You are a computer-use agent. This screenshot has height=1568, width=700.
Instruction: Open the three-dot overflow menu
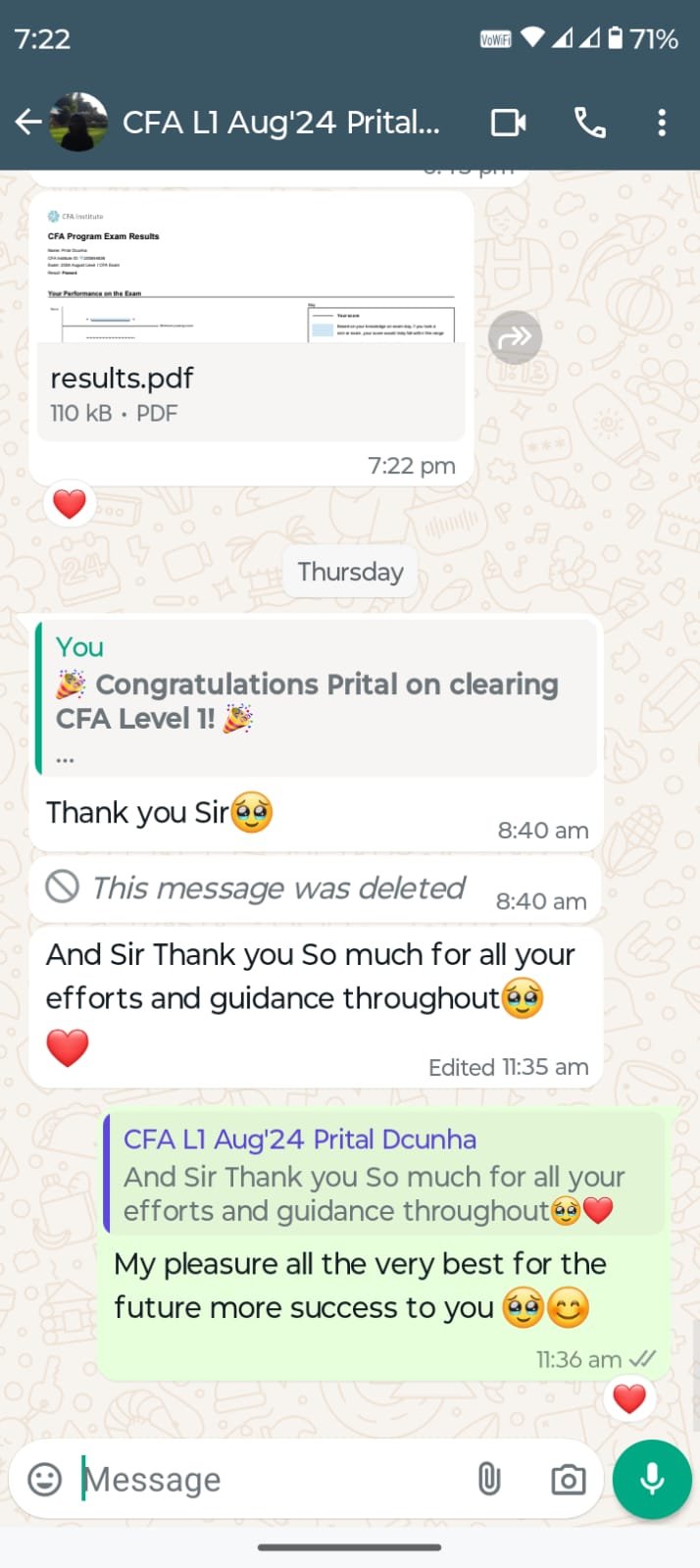[662, 123]
